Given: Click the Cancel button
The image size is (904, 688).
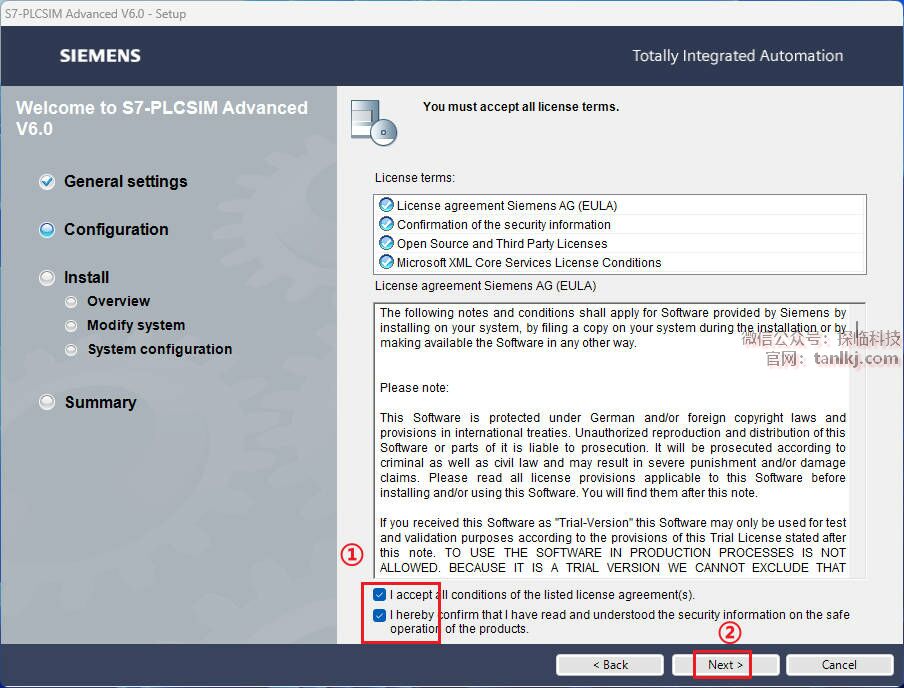Looking at the screenshot, I should click(839, 665).
